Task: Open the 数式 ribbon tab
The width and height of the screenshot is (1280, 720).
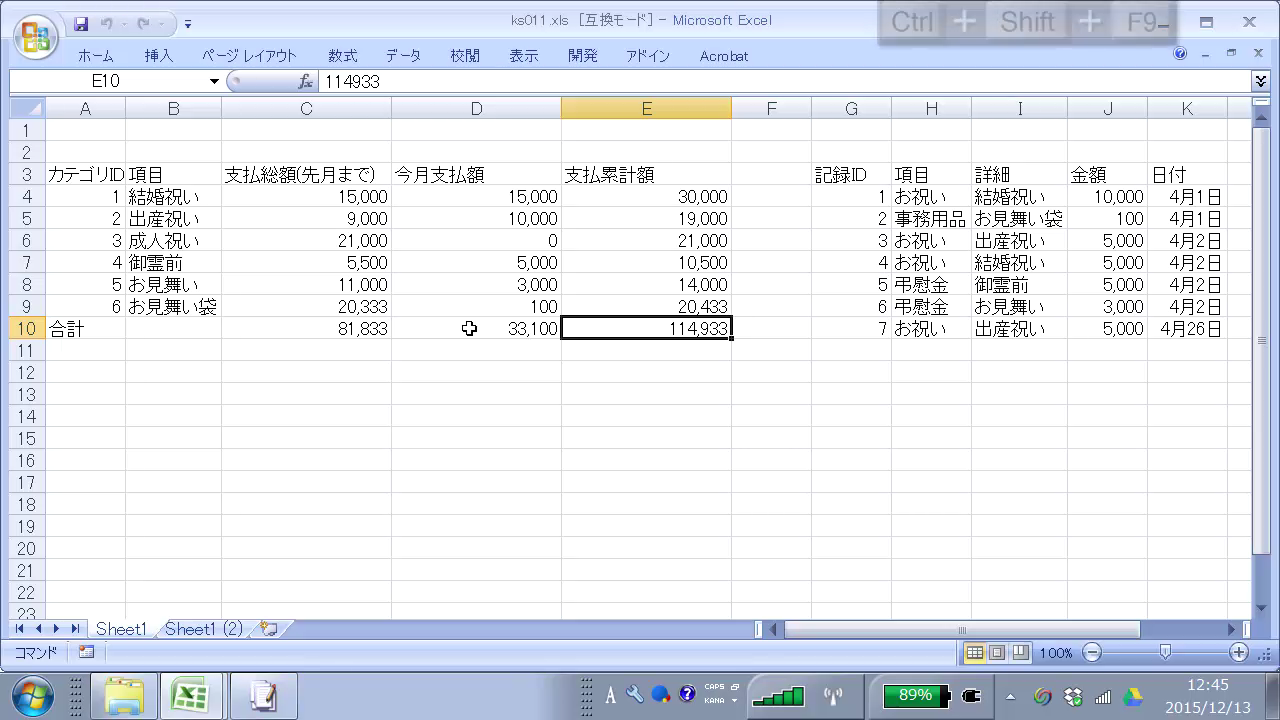Action: coord(342,56)
